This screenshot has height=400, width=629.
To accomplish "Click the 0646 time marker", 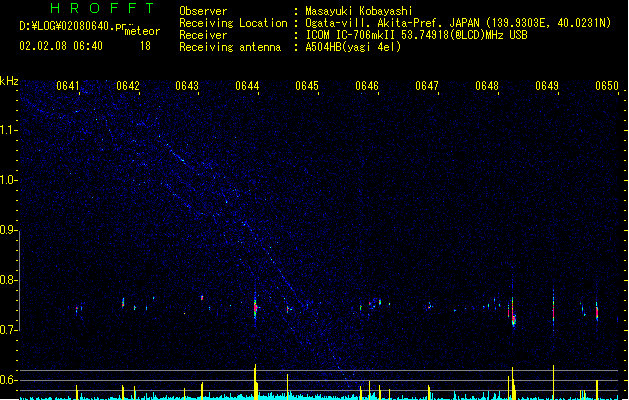I will 367,86.
